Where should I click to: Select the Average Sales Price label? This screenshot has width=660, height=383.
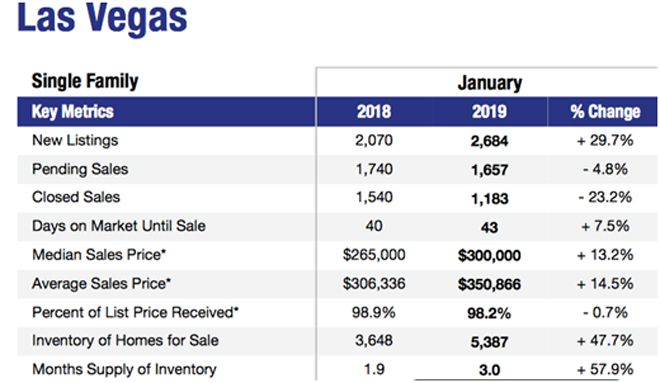[x=101, y=283]
